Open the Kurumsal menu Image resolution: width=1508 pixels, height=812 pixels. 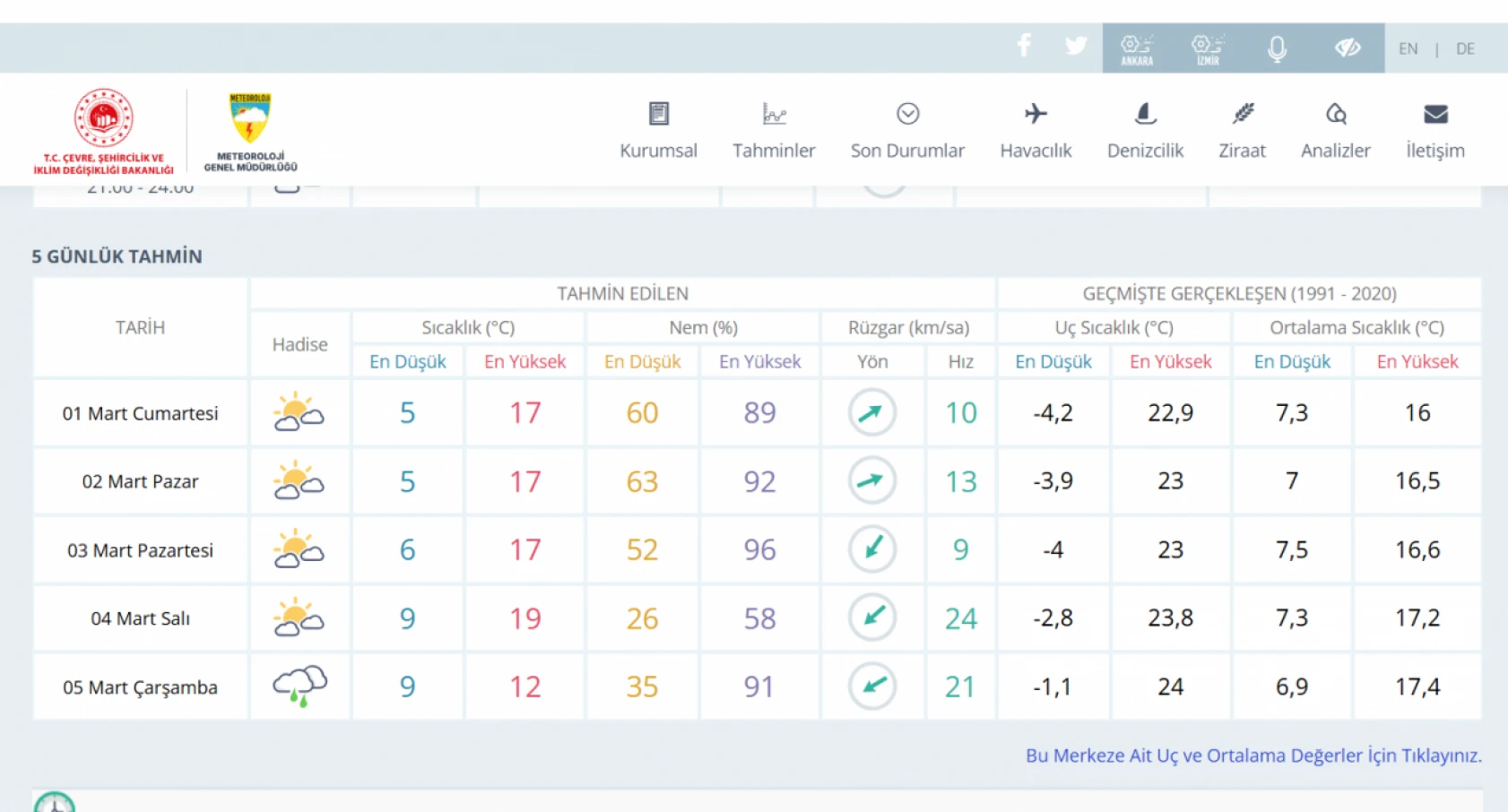coord(658,131)
